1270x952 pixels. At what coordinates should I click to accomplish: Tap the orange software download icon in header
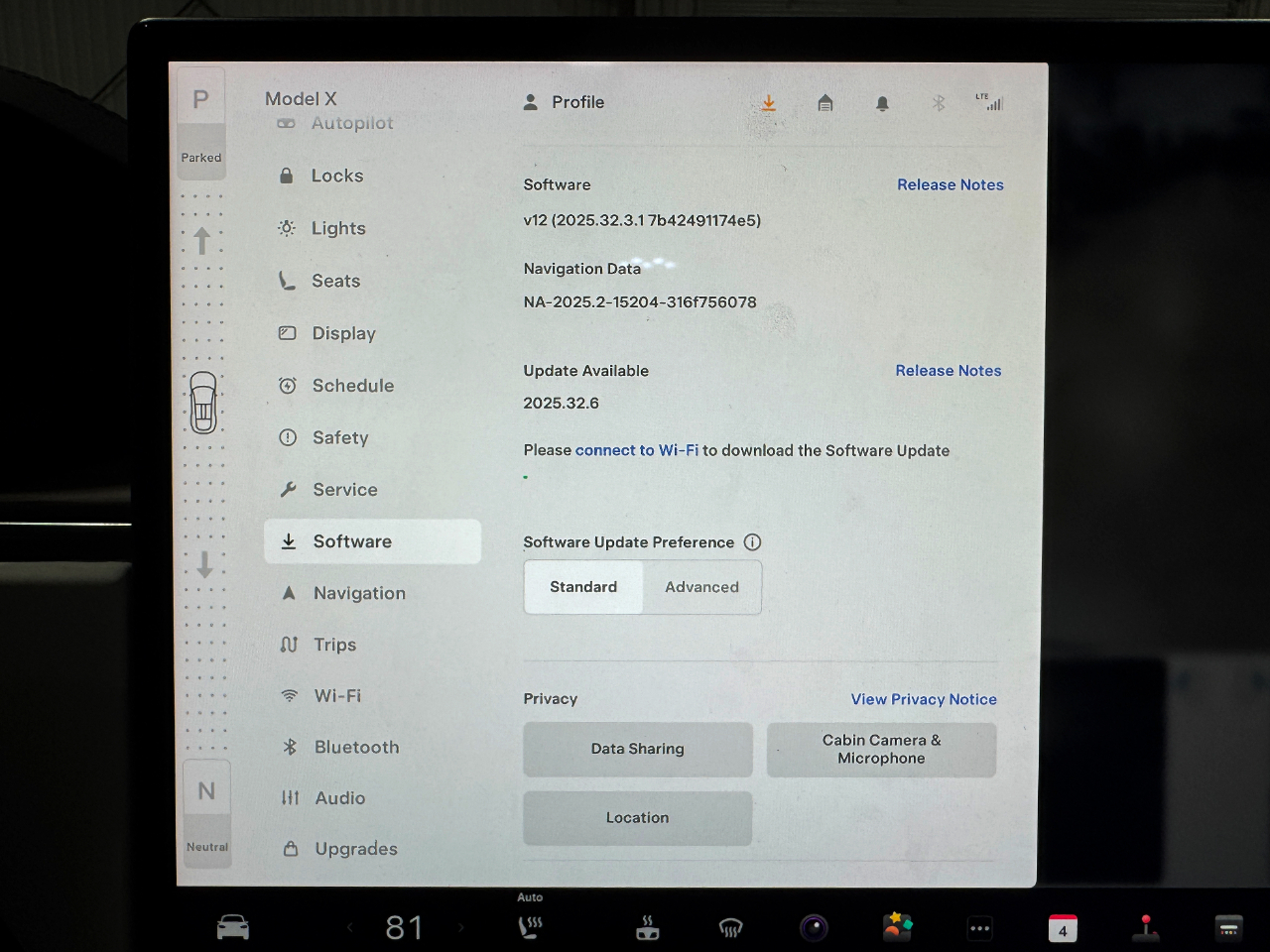click(769, 103)
